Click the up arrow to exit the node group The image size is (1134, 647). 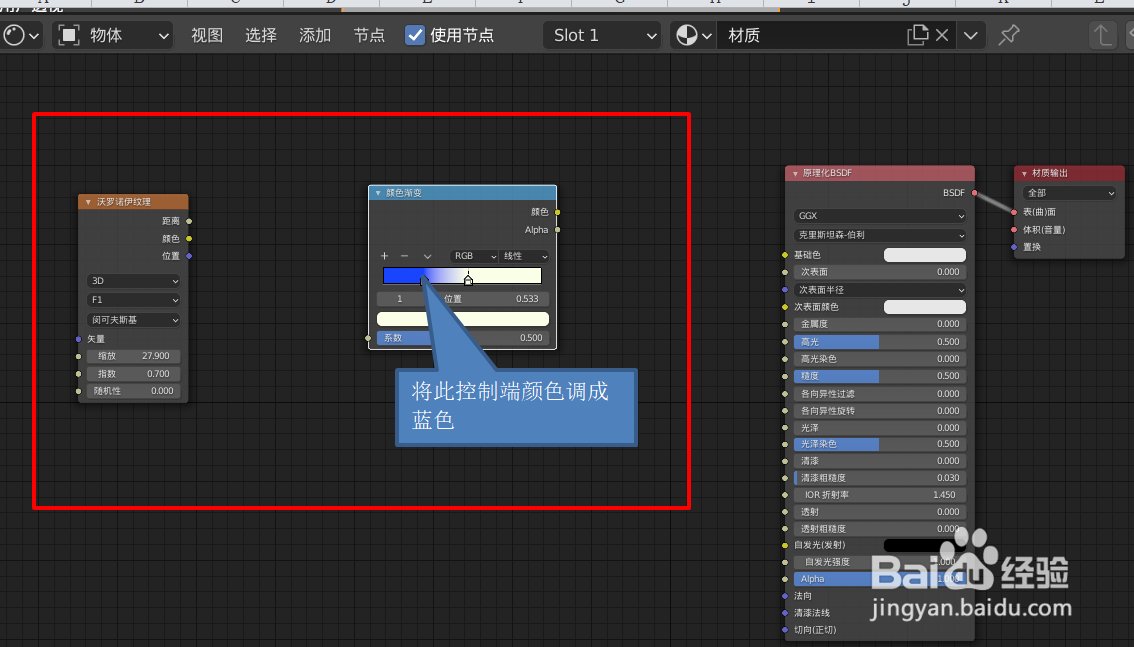1102,34
